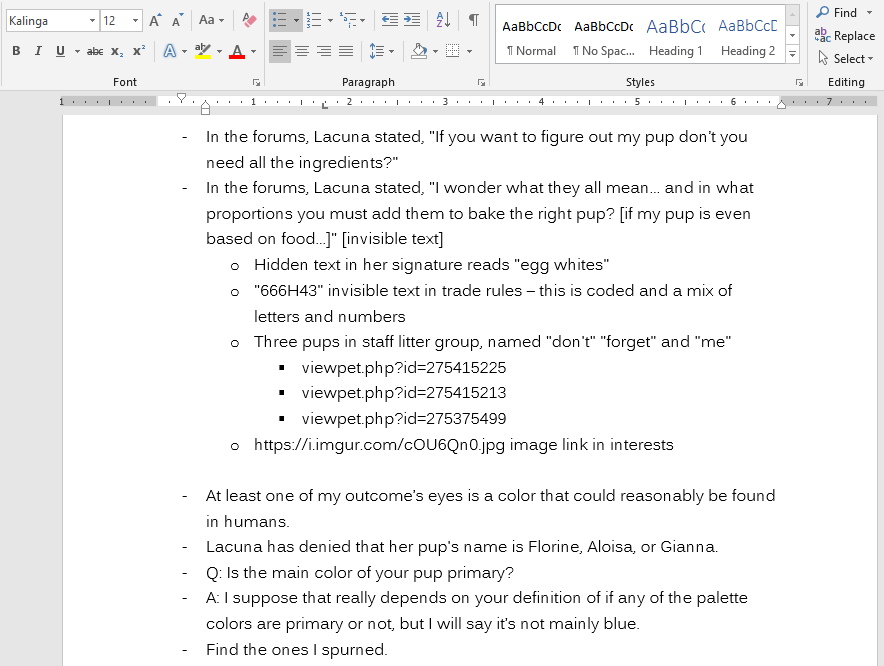Open Paragraph dialog box launcher
Image resolution: width=884 pixels, height=666 pixels.
point(481,82)
